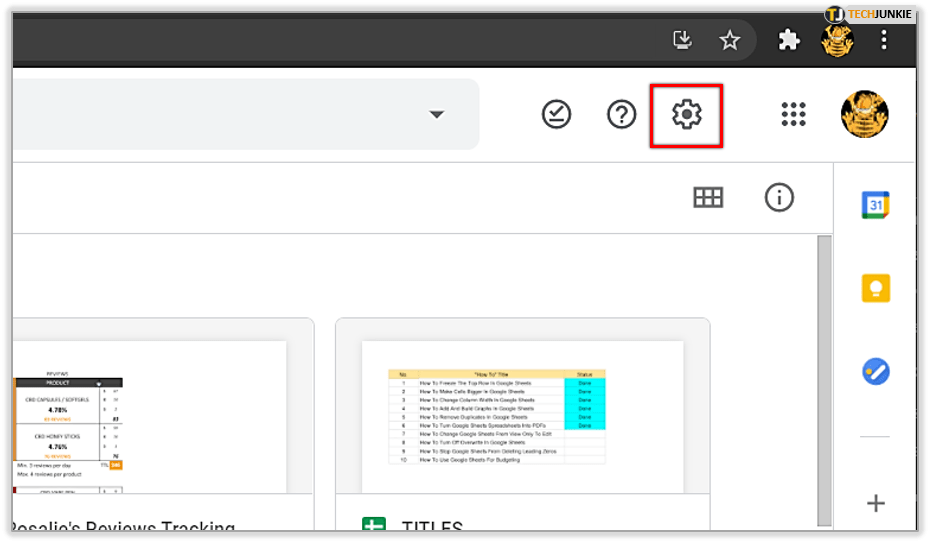Open the Chrome three-dot menu
This screenshot has width=930, height=543.
click(884, 40)
